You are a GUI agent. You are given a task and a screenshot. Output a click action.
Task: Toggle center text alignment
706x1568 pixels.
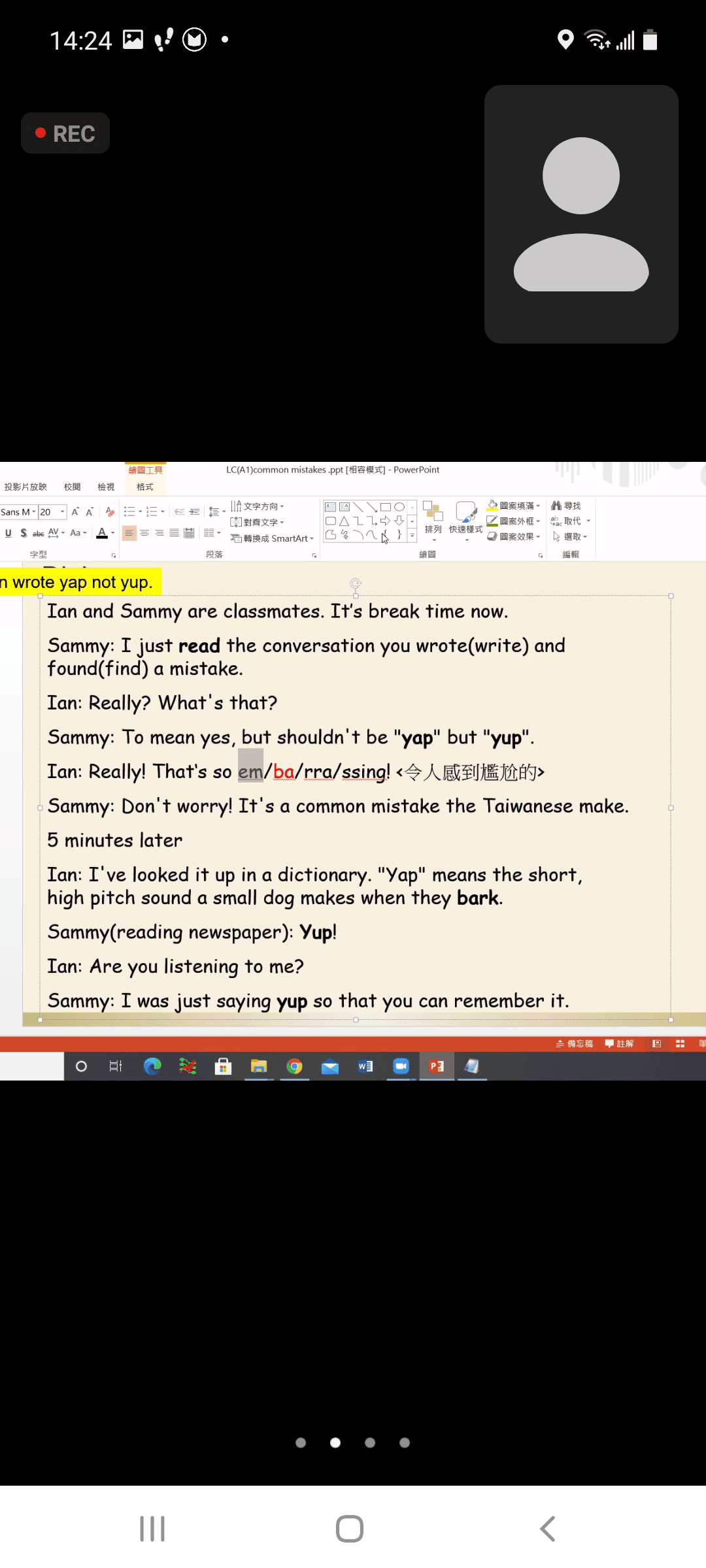[144, 533]
